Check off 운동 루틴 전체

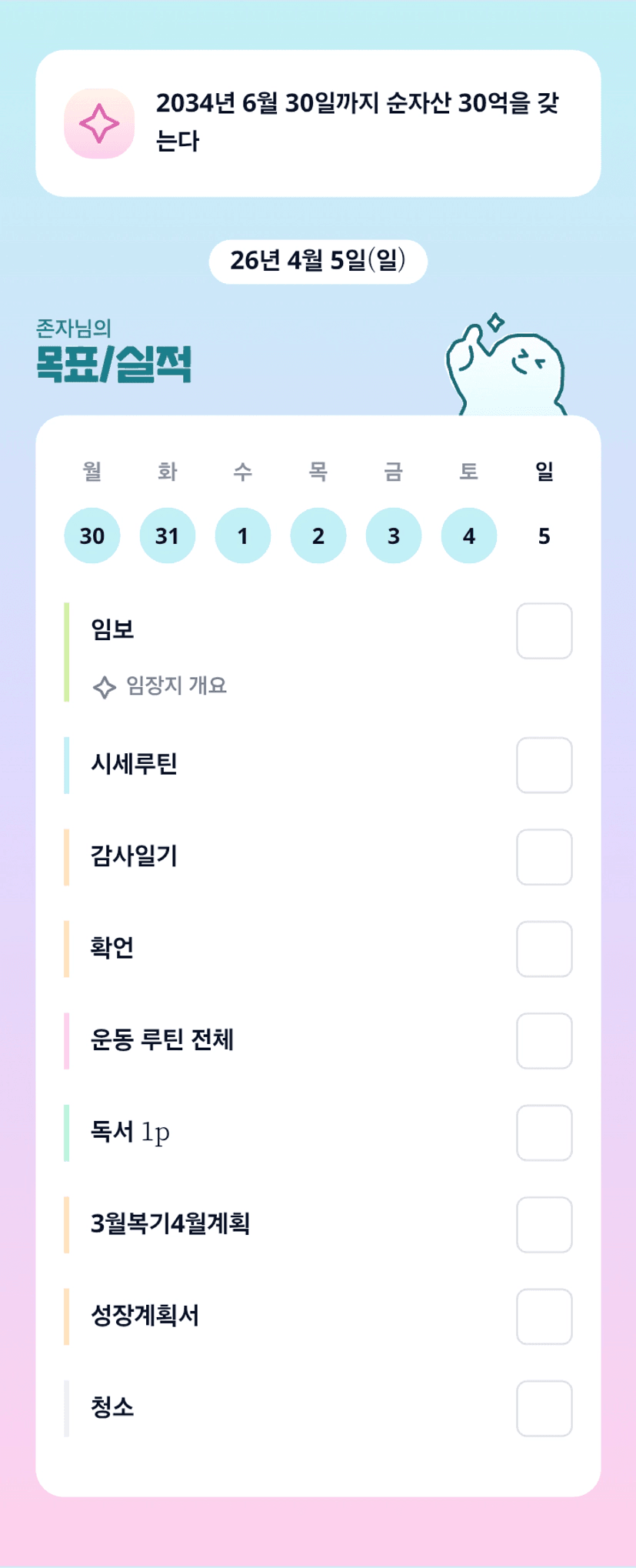(x=544, y=1040)
